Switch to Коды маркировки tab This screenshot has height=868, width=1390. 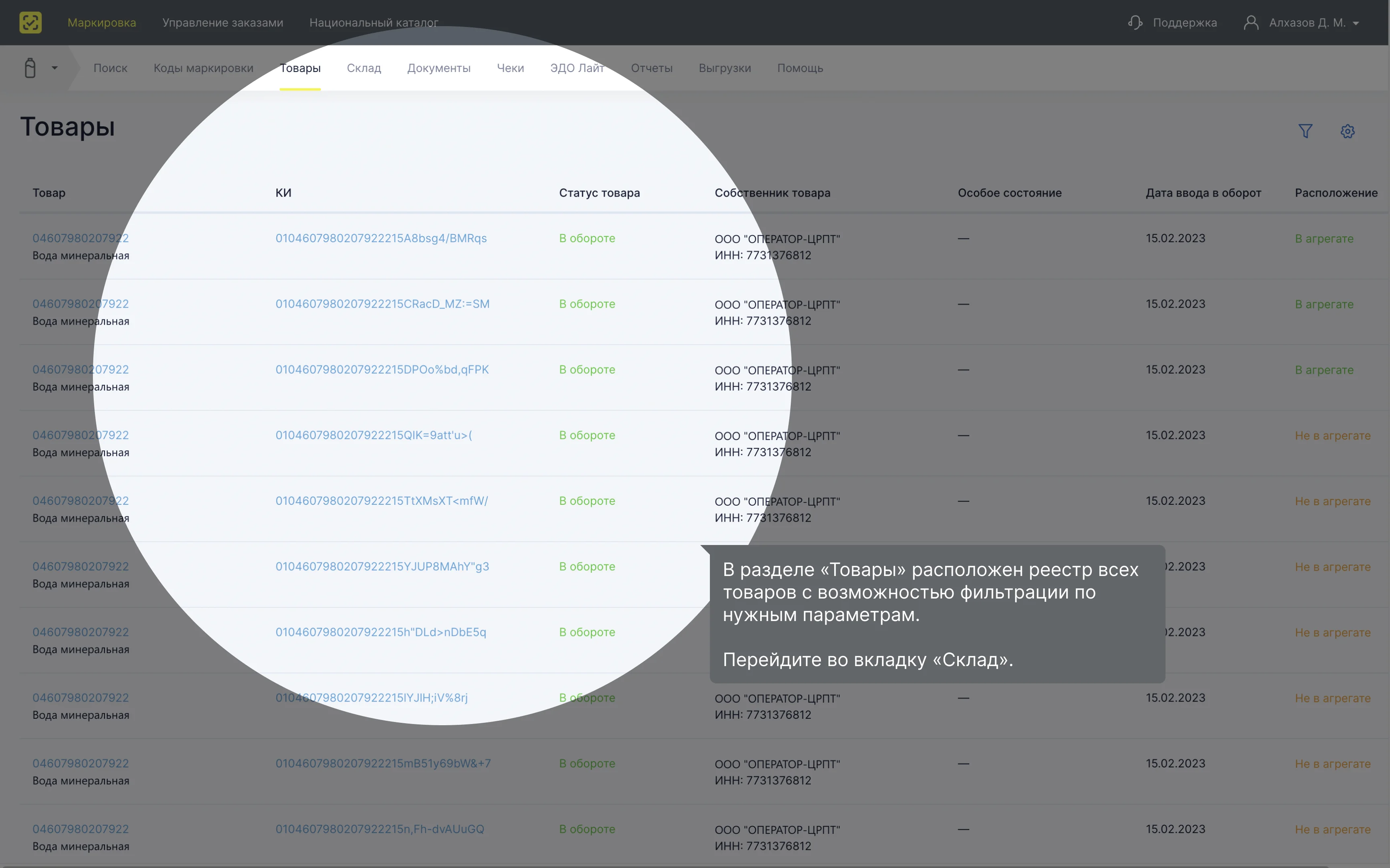(203, 68)
